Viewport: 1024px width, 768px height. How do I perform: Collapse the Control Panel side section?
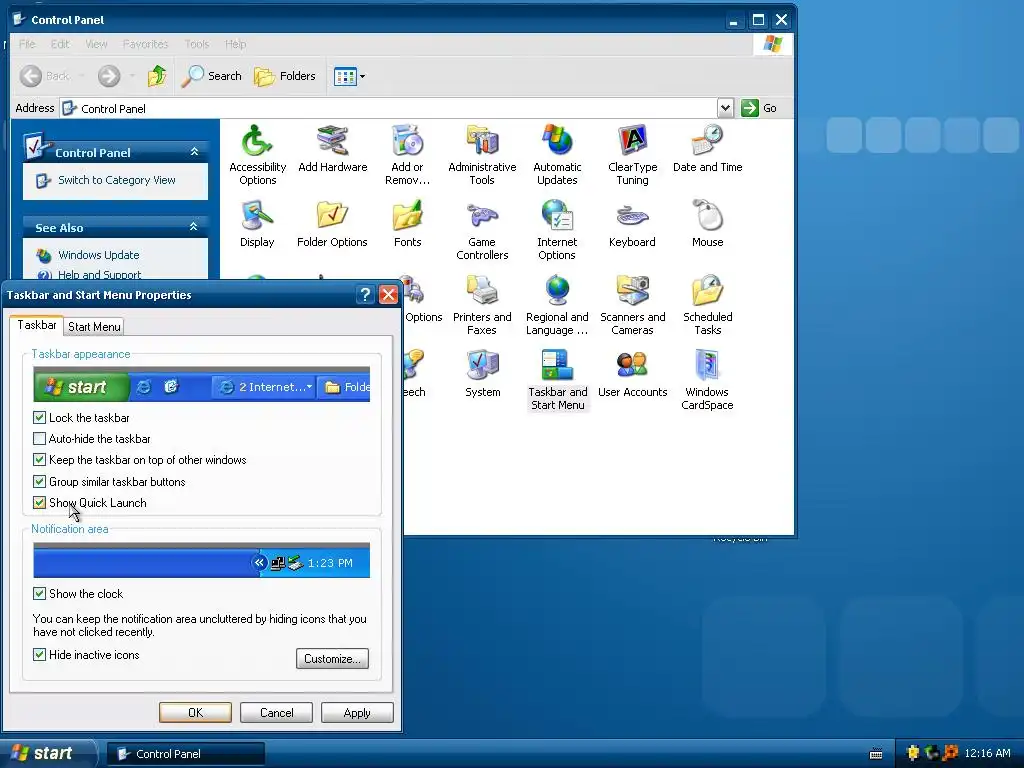coord(194,152)
